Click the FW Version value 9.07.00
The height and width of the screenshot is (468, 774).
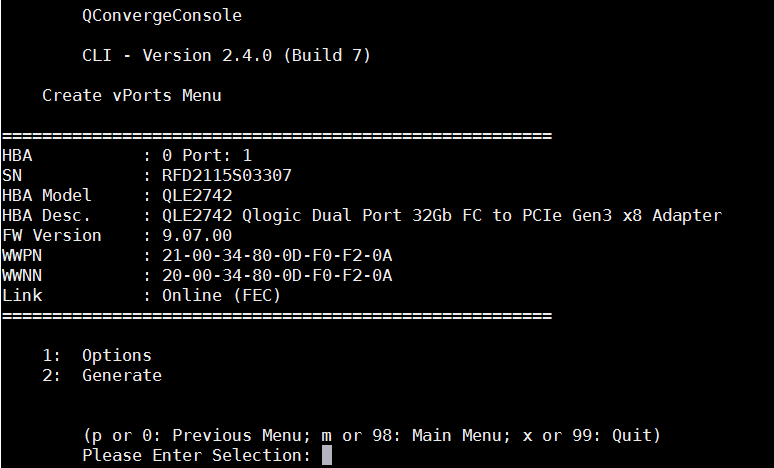(197, 235)
